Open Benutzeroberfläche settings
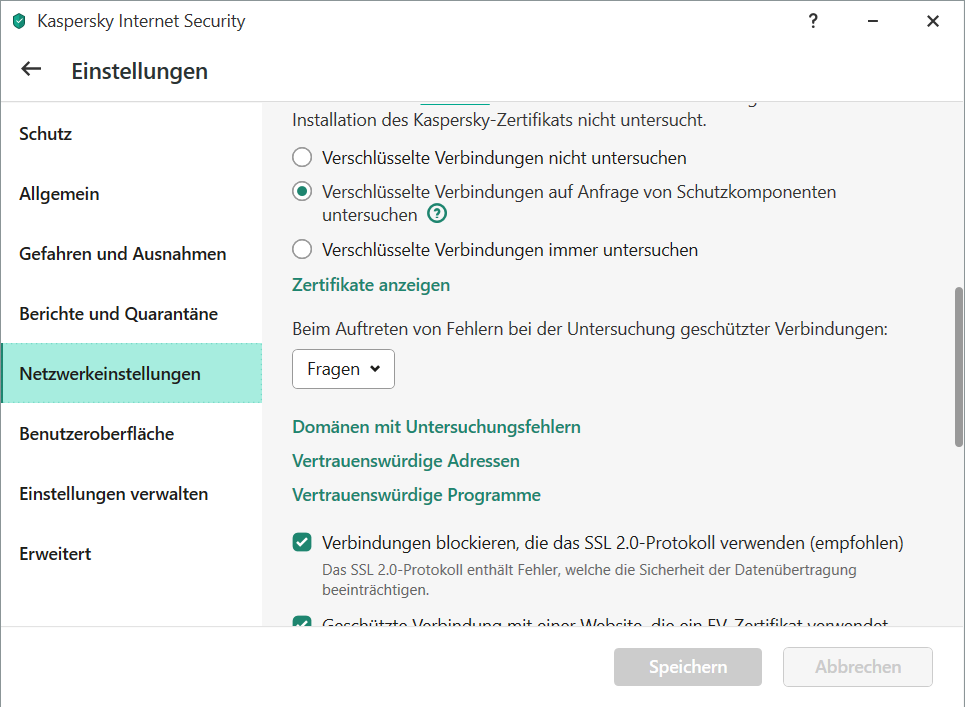The image size is (965, 707). (132, 434)
